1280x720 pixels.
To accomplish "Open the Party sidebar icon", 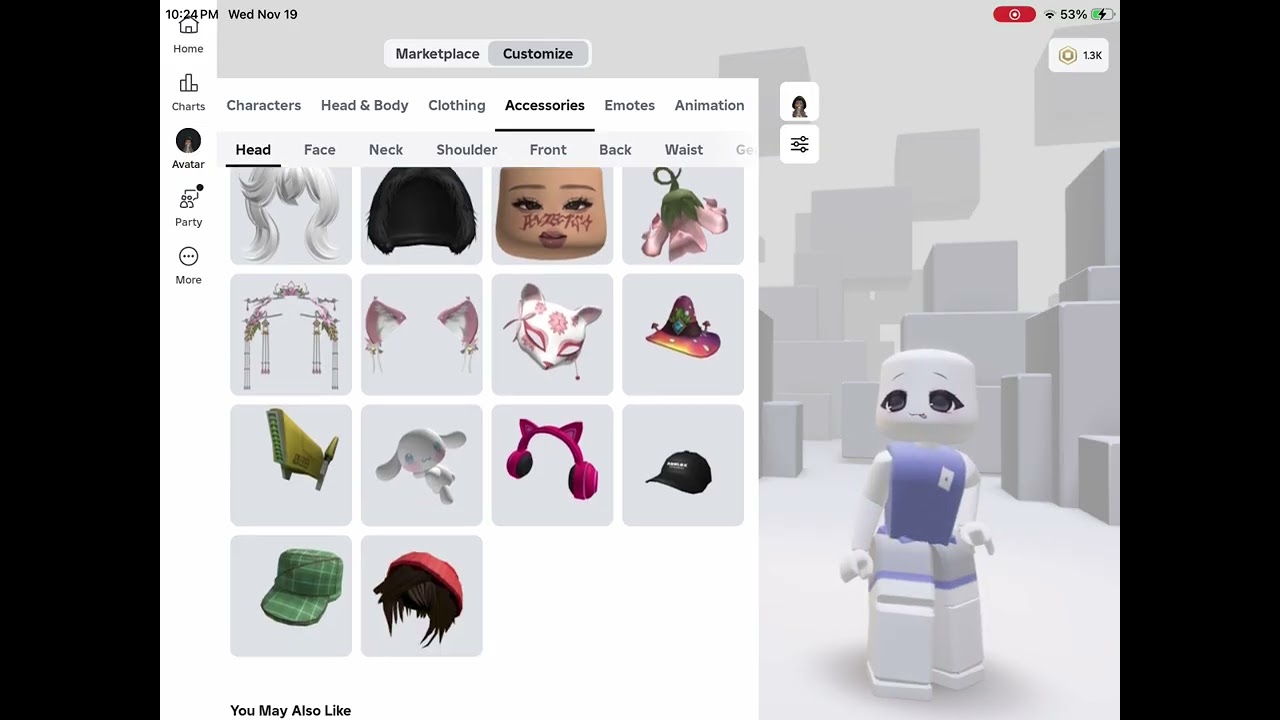I will pyautogui.click(x=188, y=207).
